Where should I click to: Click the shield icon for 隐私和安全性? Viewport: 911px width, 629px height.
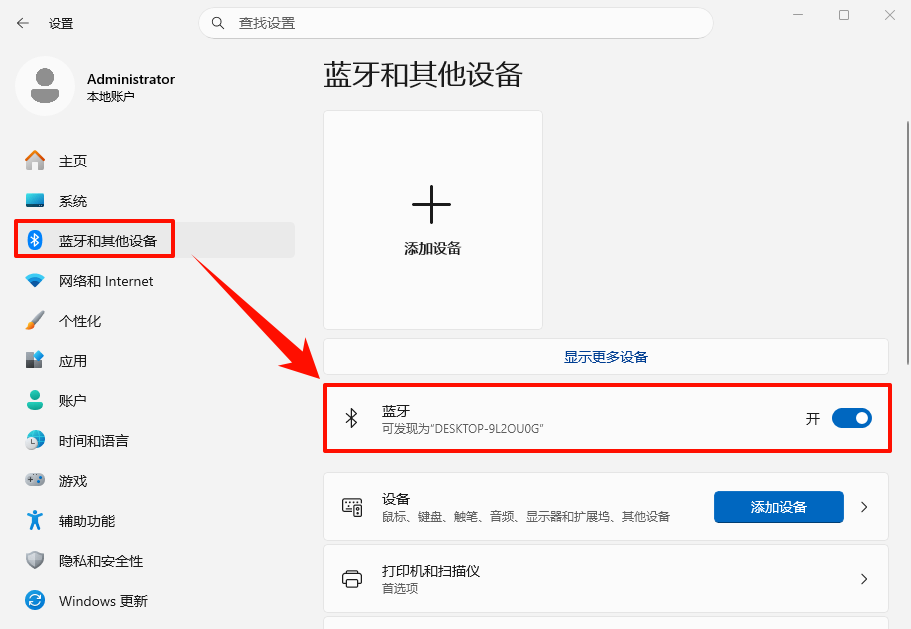(35, 560)
